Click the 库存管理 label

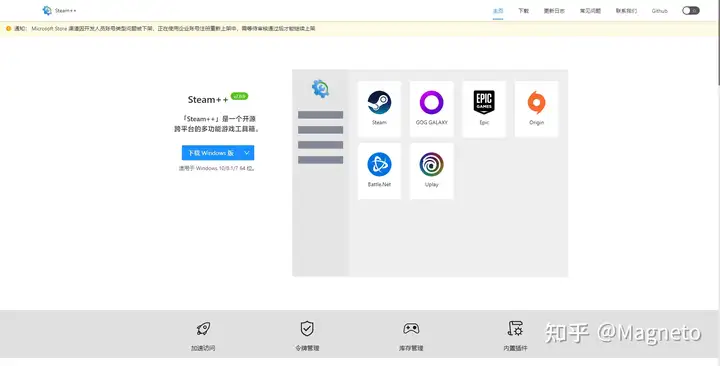tap(411, 349)
